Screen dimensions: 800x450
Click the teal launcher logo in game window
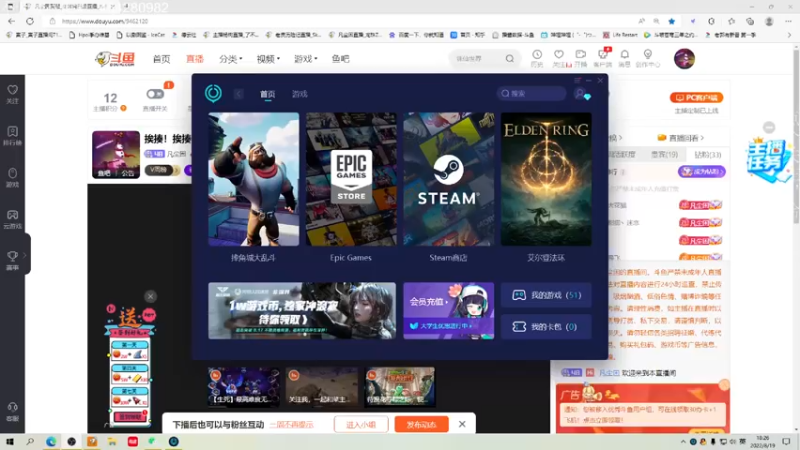pyautogui.click(x=213, y=93)
